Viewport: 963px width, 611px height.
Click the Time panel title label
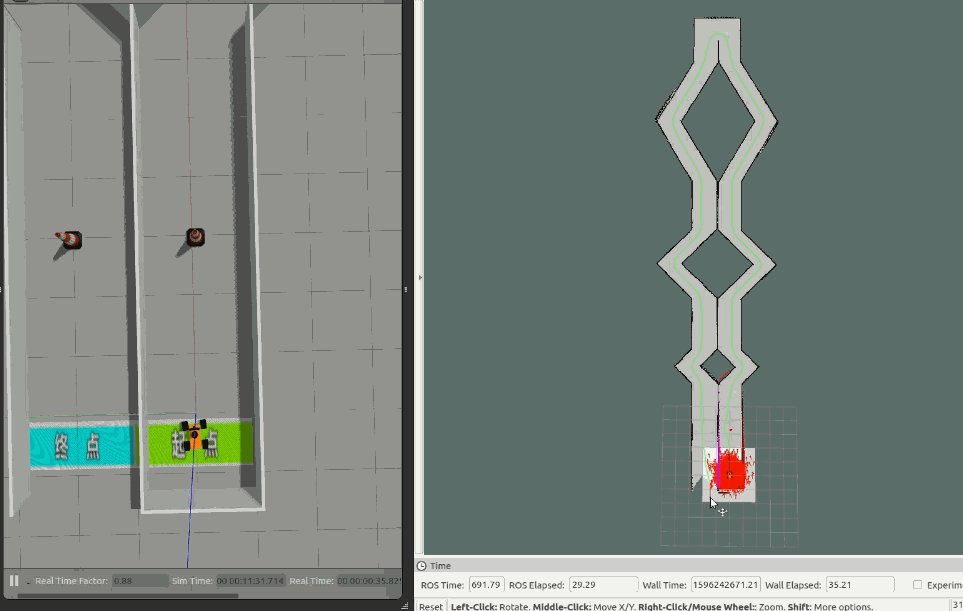pos(440,566)
